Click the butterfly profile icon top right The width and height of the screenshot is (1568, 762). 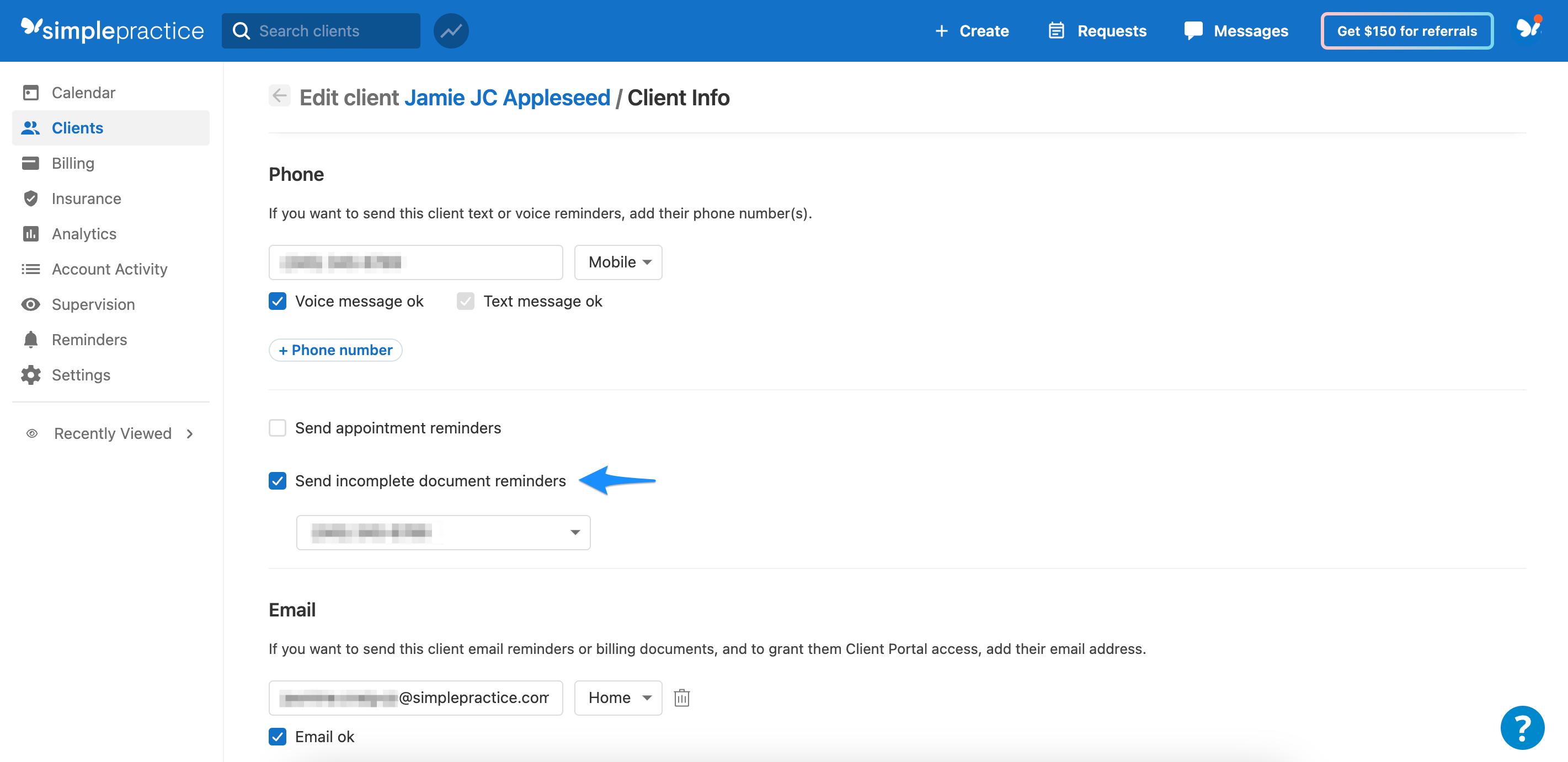click(1527, 29)
